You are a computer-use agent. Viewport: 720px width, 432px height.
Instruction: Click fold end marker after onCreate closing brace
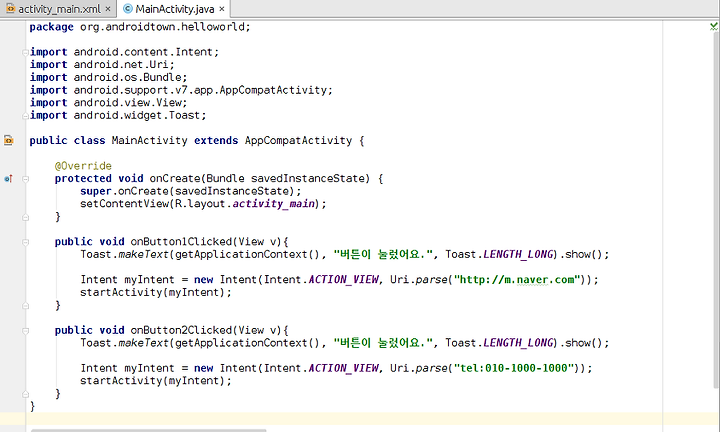coord(25,217)
